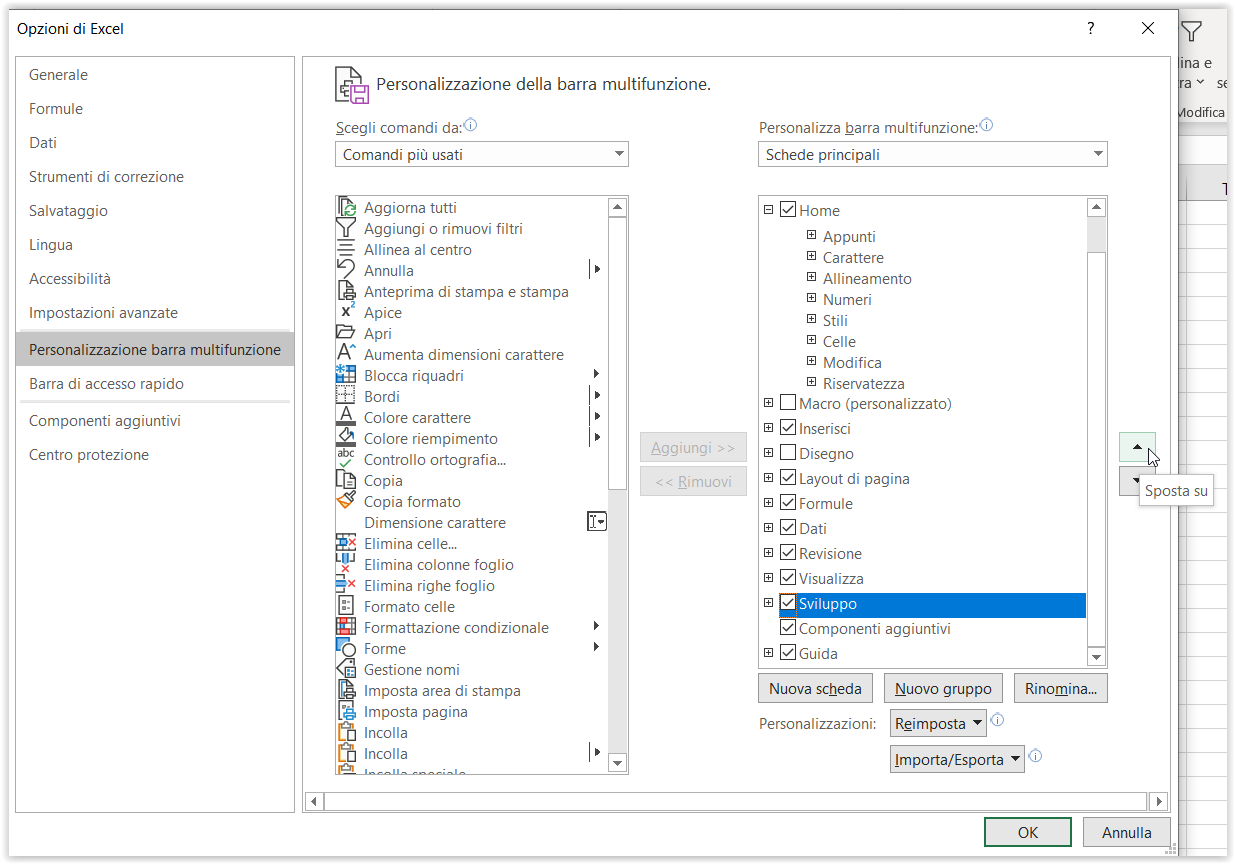Image resolution: width=1235 pixels, height=864 pixels.
Task: Uncheck the Sviluppo checkbox
Action: point(788,603)
